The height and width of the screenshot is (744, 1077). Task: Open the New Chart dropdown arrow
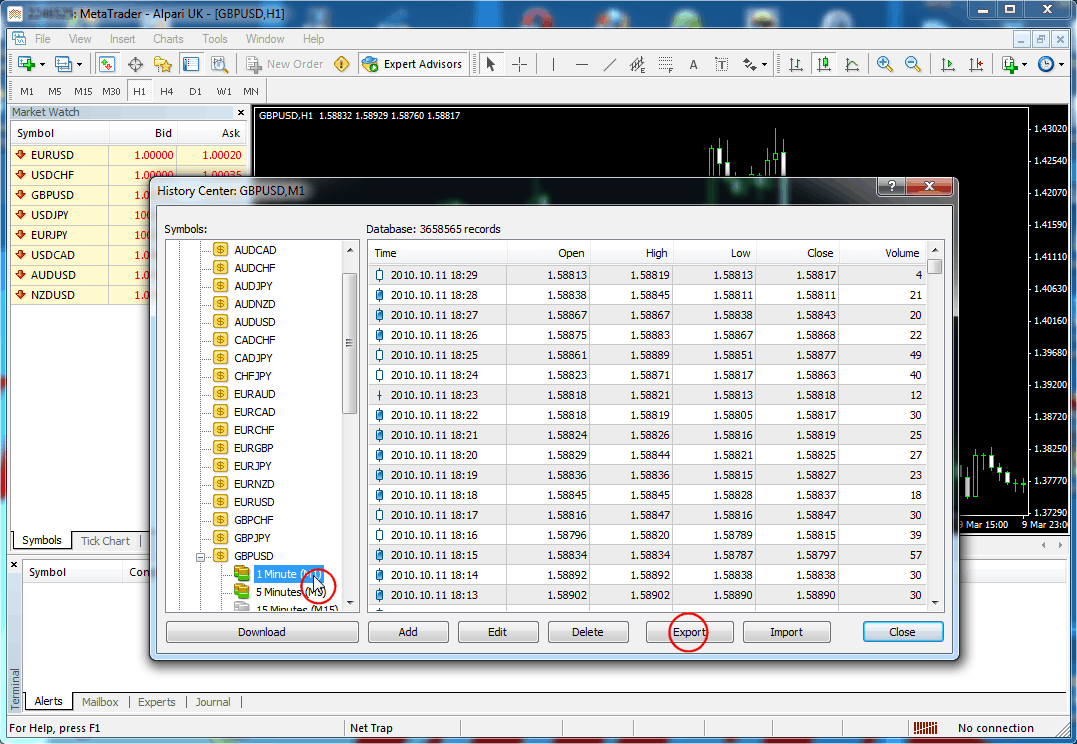43,65
